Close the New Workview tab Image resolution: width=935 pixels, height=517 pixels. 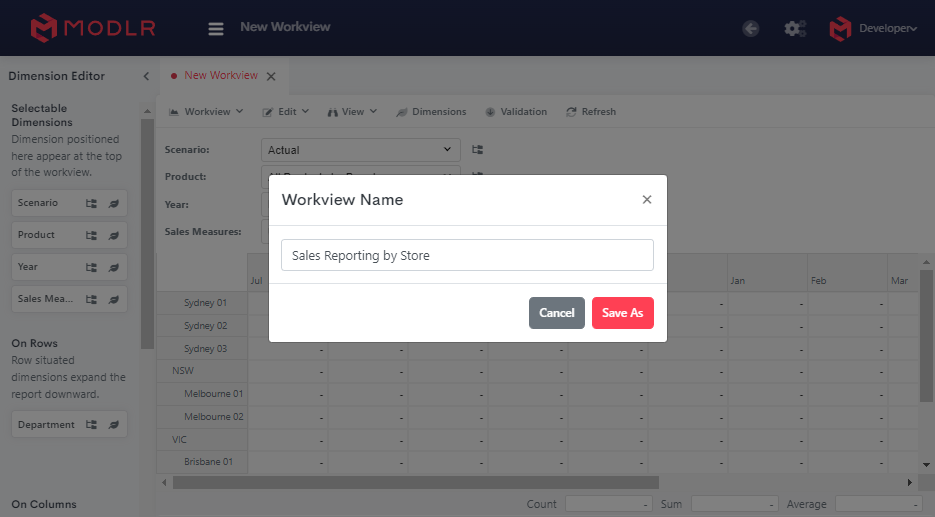[271, 76]
